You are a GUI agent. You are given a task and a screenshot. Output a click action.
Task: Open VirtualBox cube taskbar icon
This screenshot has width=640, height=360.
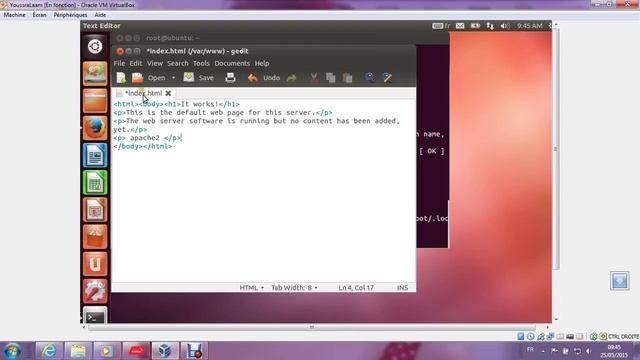pos(165,351)
